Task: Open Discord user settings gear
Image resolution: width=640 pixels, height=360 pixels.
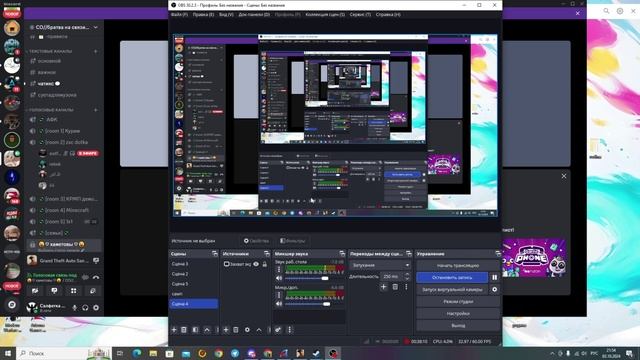Action: [x=96, y=307]
